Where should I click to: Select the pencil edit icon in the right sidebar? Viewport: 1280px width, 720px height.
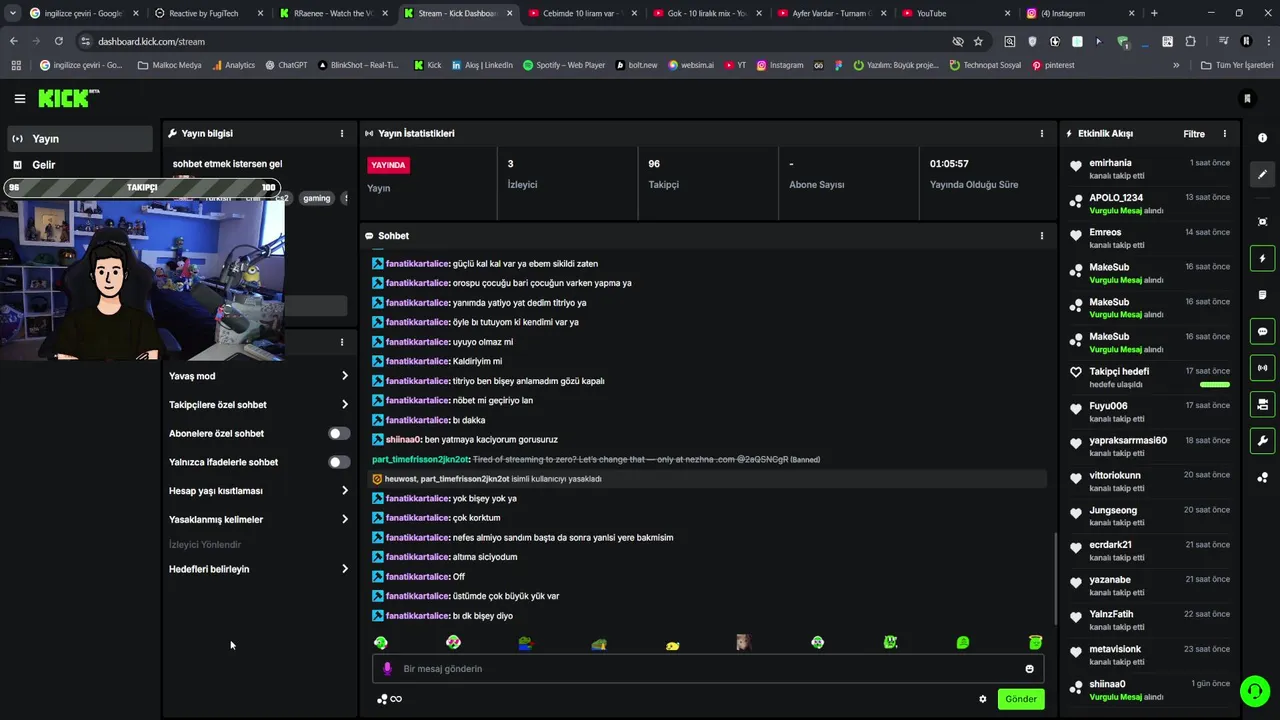[1262, 174]
